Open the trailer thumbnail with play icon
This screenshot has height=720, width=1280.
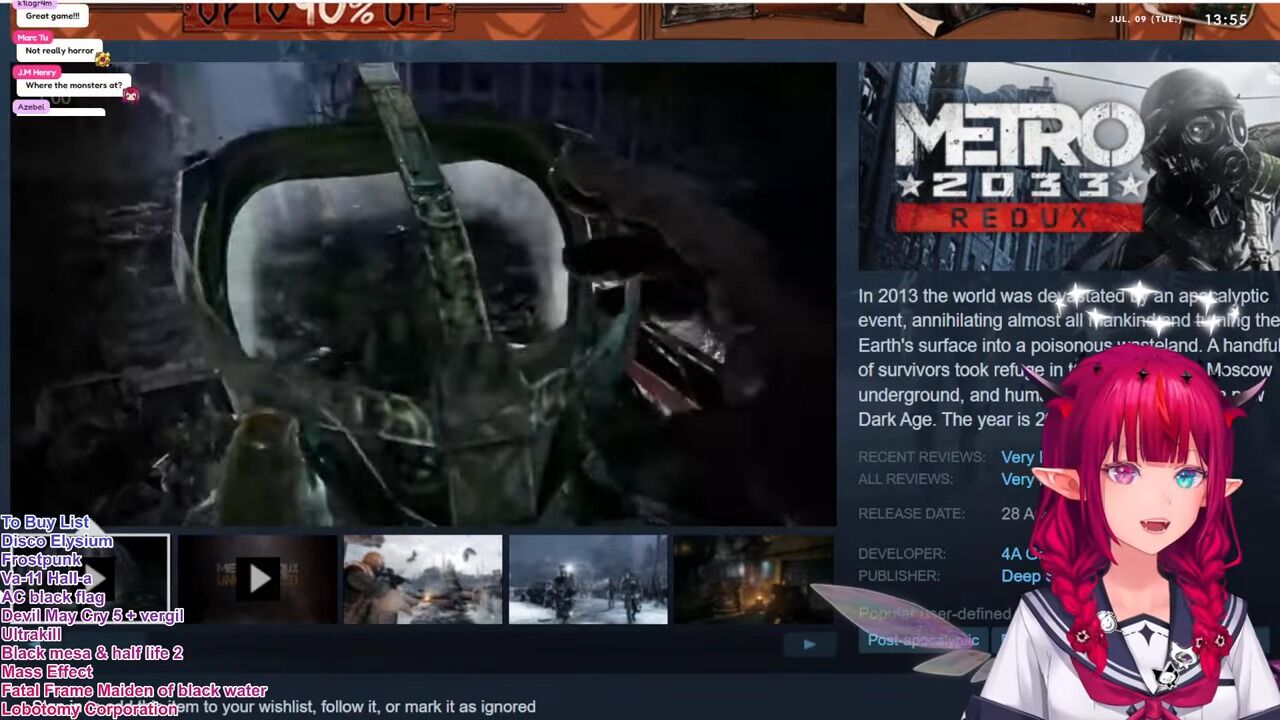coord(258,579)
